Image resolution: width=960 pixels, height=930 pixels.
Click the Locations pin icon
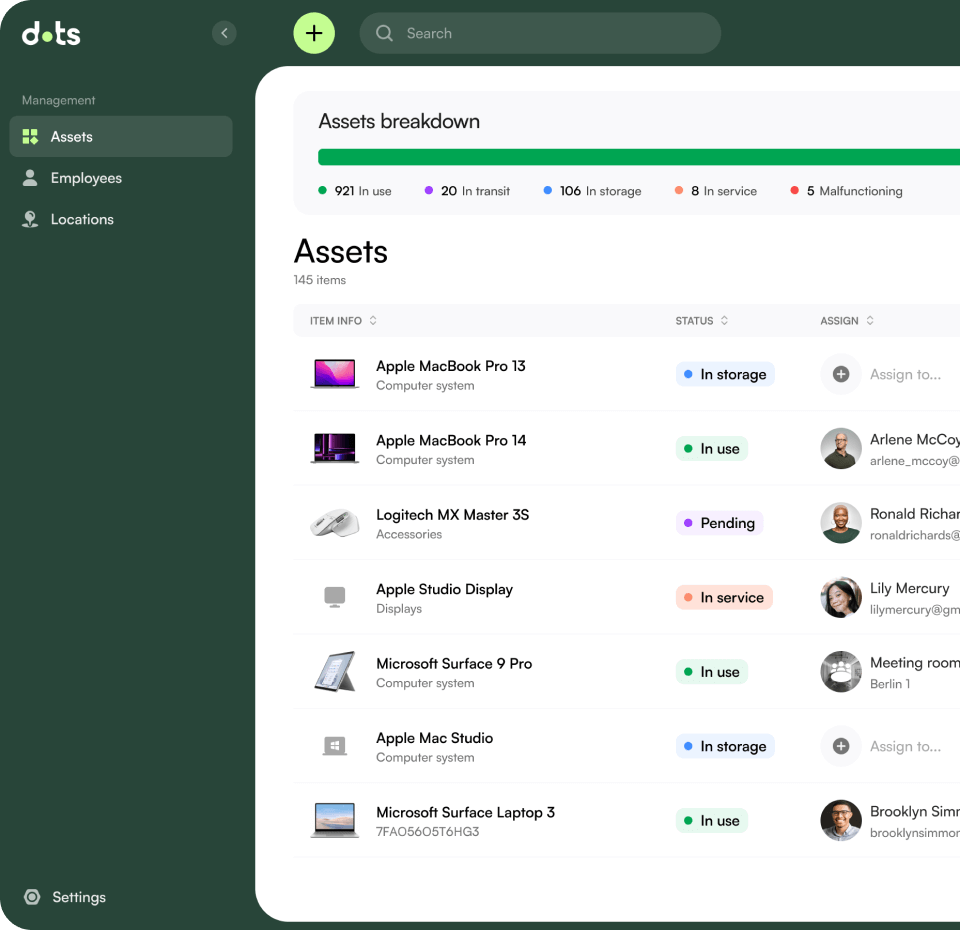tap(30, 219)
